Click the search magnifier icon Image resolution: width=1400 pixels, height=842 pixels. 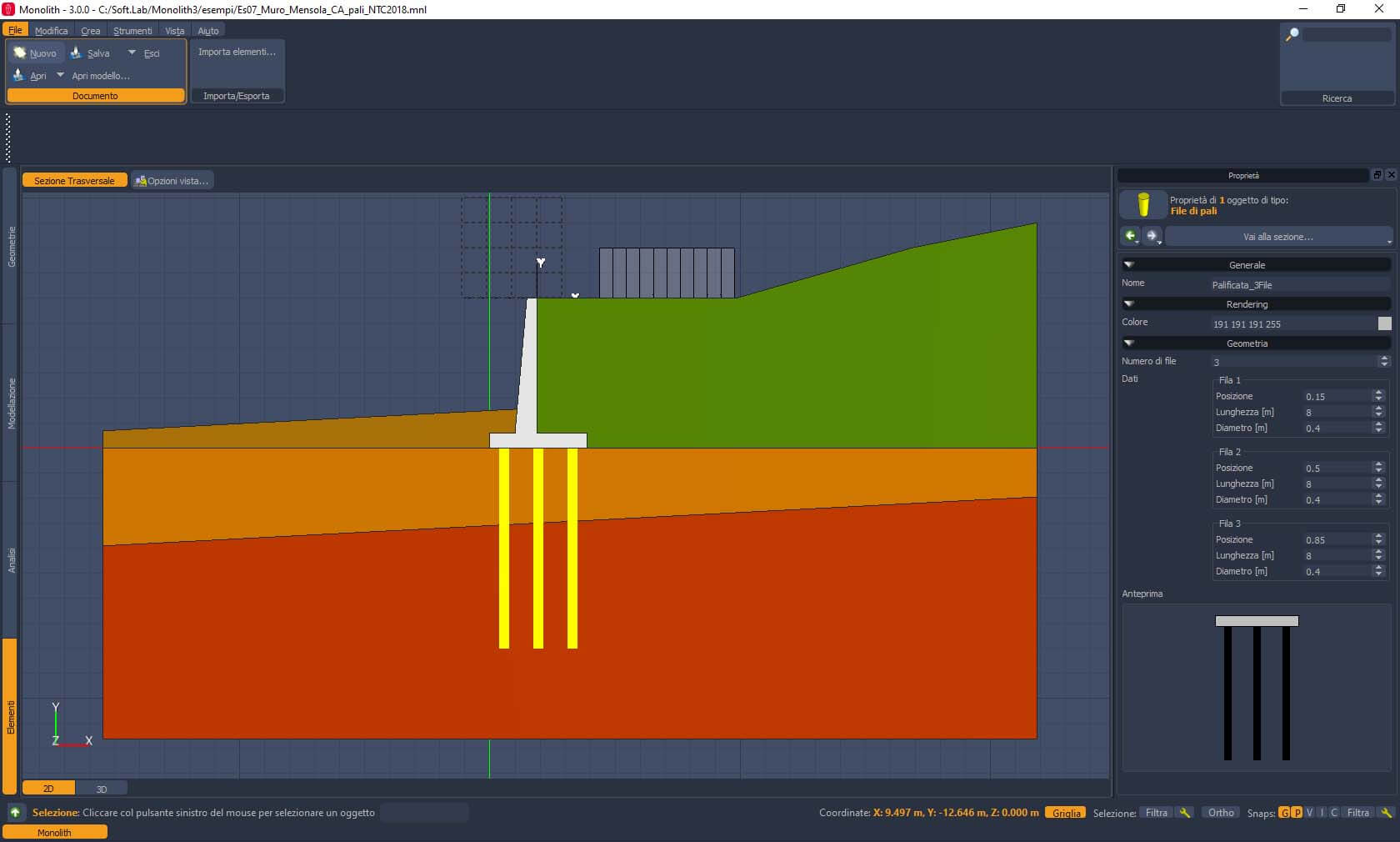point(1292,35)
